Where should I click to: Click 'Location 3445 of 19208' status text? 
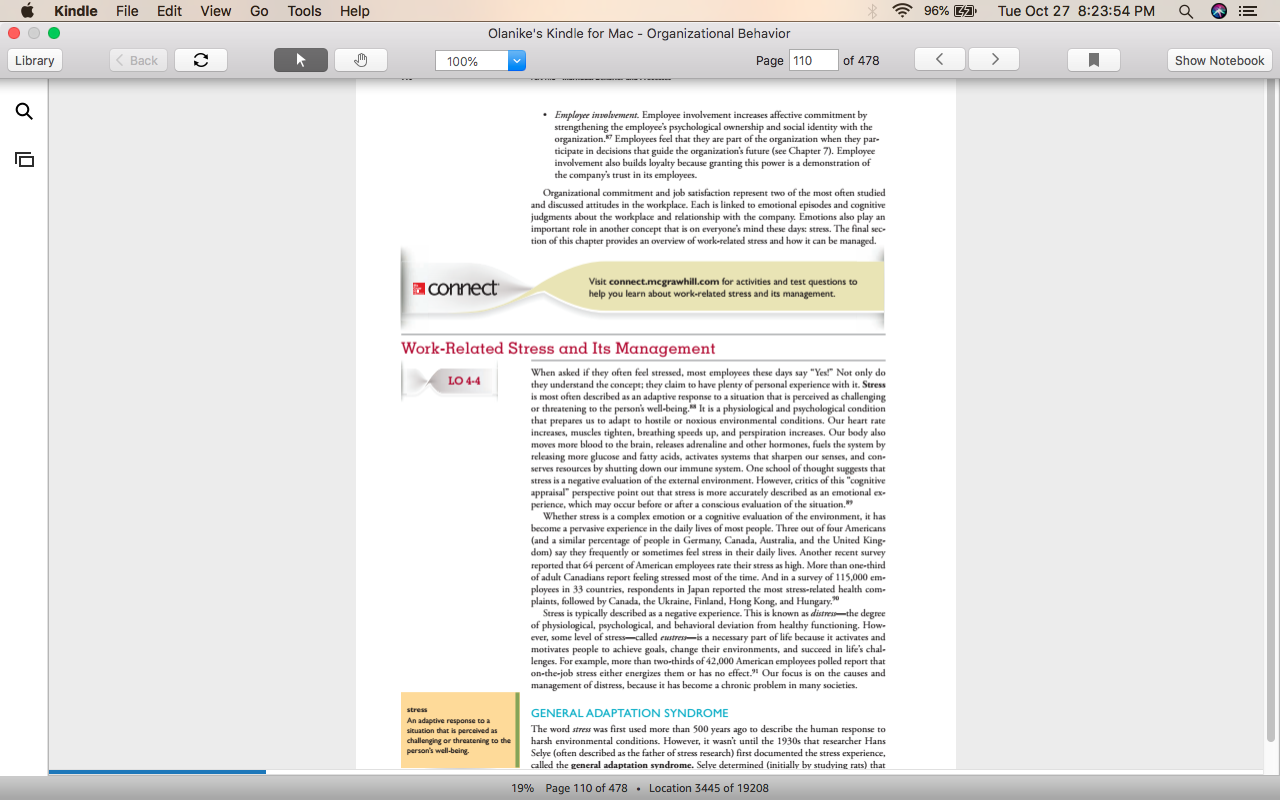709,788
